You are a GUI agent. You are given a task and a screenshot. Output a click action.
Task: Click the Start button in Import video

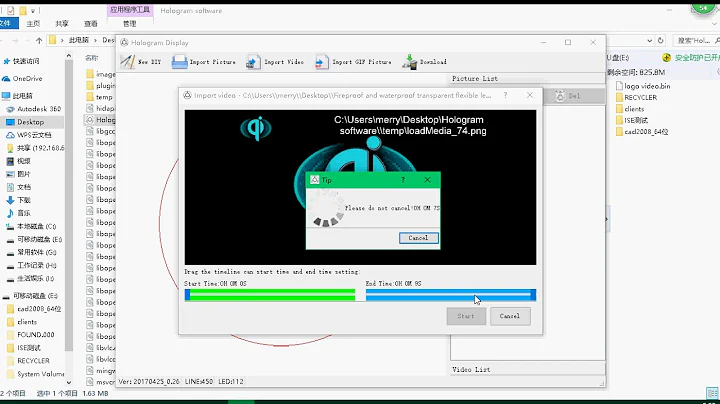[x=466, y=316]
